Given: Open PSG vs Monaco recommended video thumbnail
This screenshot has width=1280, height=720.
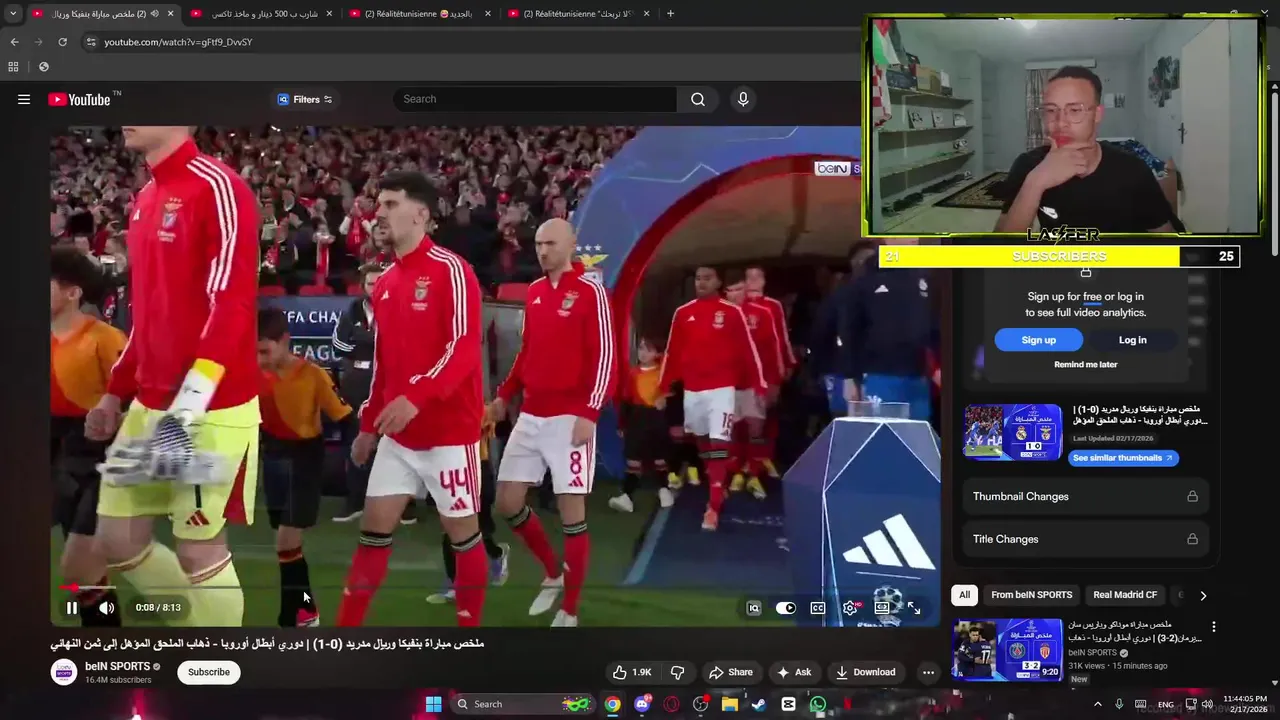Looking at the screenshot, I should pos(1006,650).
